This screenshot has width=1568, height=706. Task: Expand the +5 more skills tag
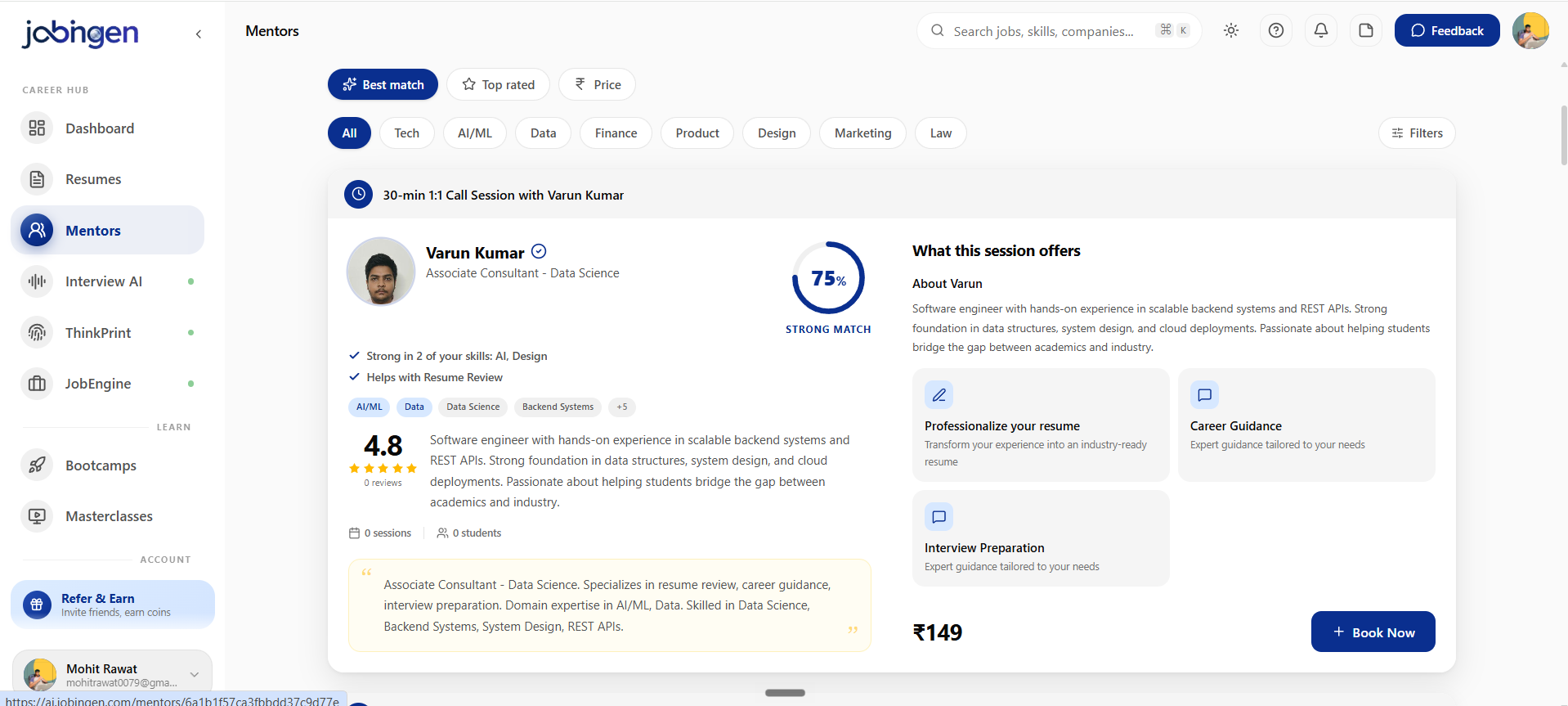tap(622, 407)
